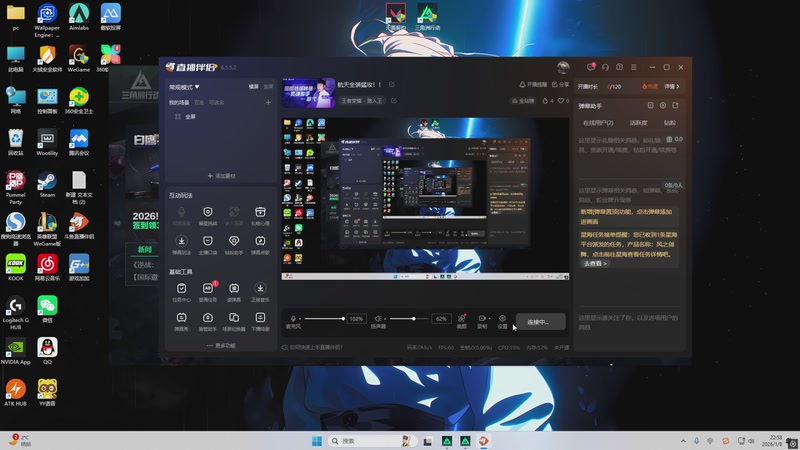Open 录制 dropdown arrow
This screenshot has width=800, height=450.
489,318
